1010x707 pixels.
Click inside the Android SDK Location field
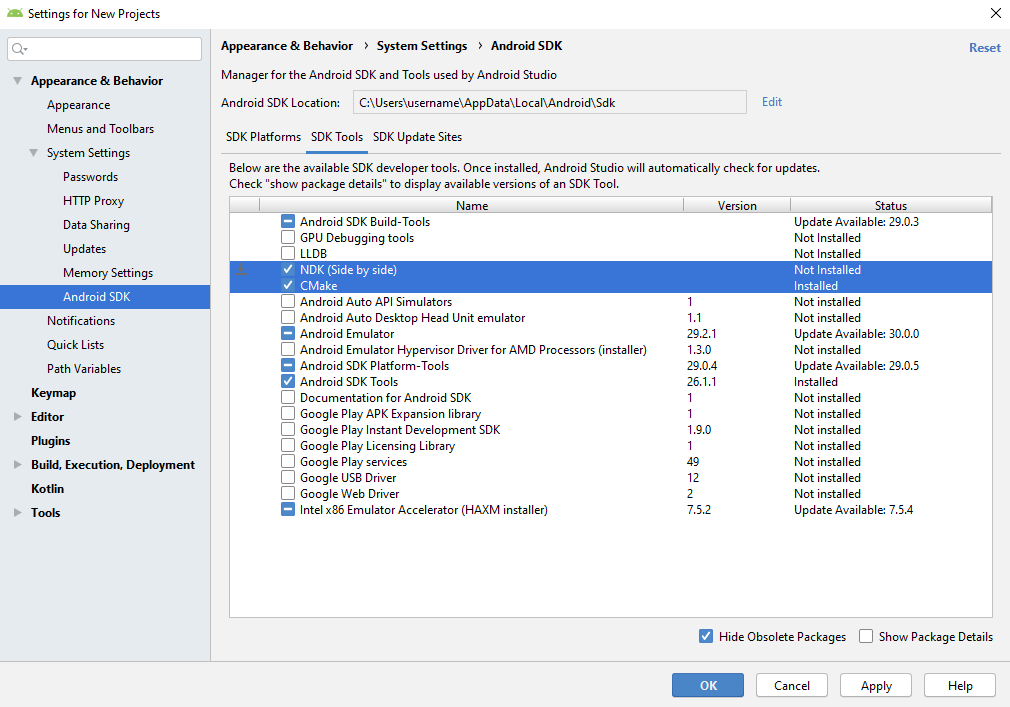[550, 101]
